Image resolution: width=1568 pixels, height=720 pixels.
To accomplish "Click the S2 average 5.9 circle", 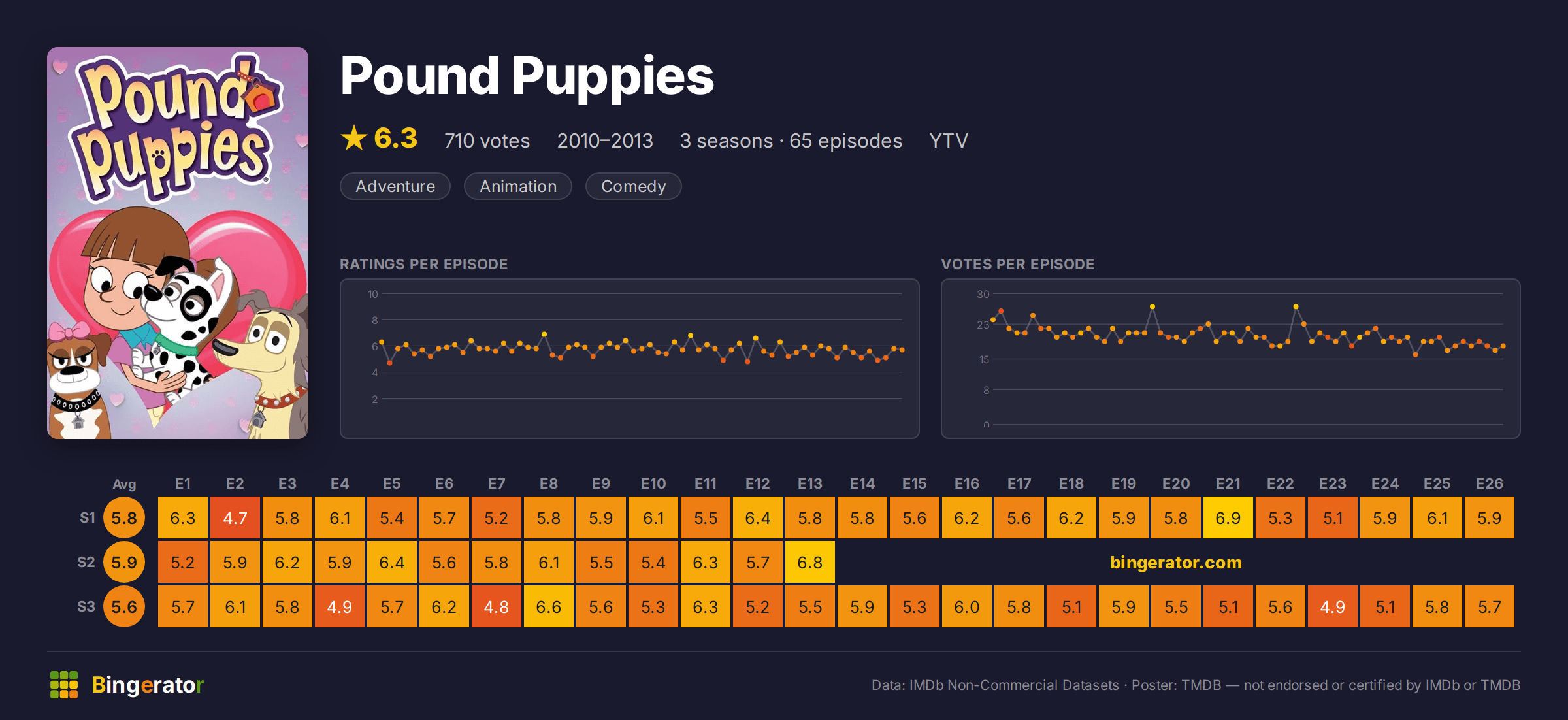I will [x=124, y=563].
